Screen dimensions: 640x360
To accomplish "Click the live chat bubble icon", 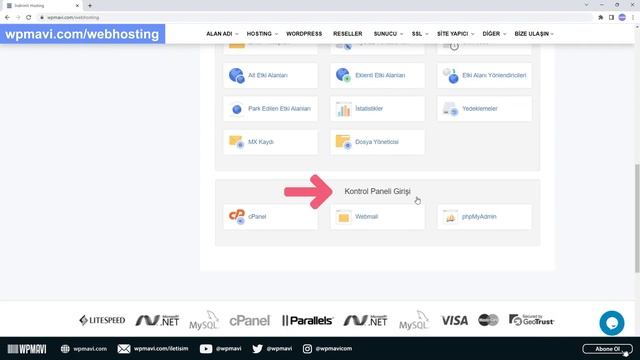I will [611, 323].
